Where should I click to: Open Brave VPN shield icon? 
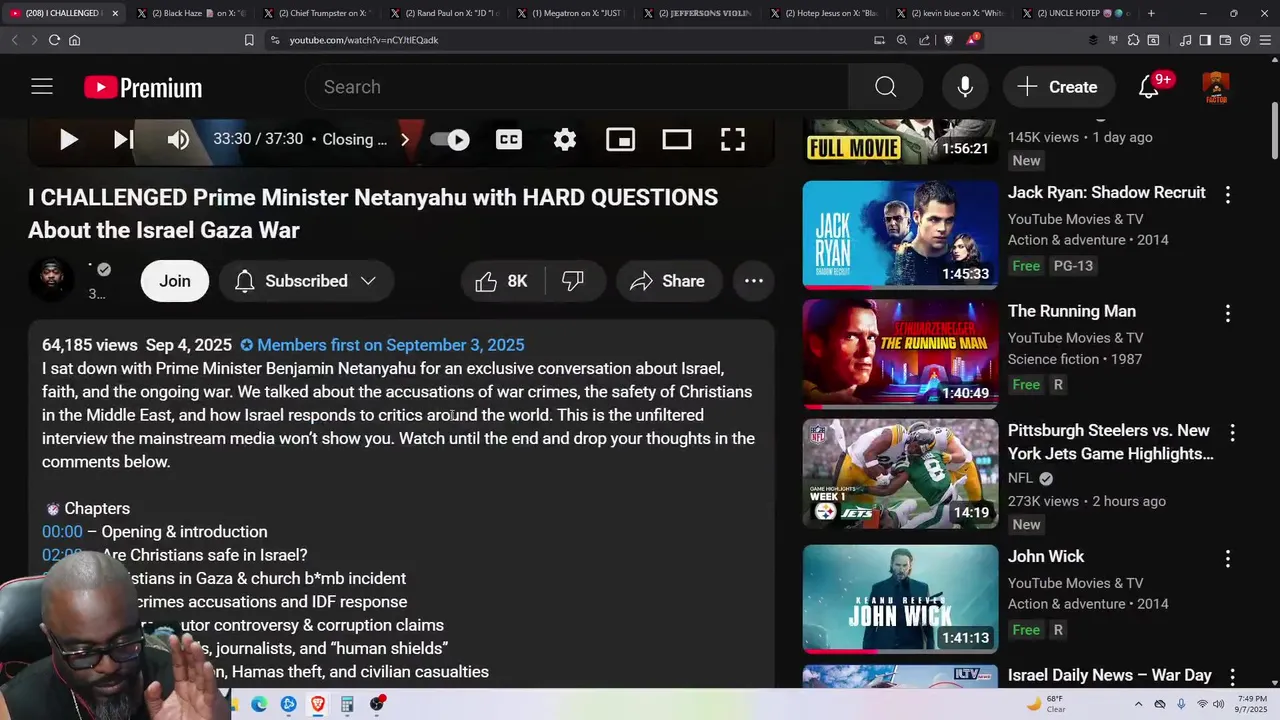coord(1245,40)
